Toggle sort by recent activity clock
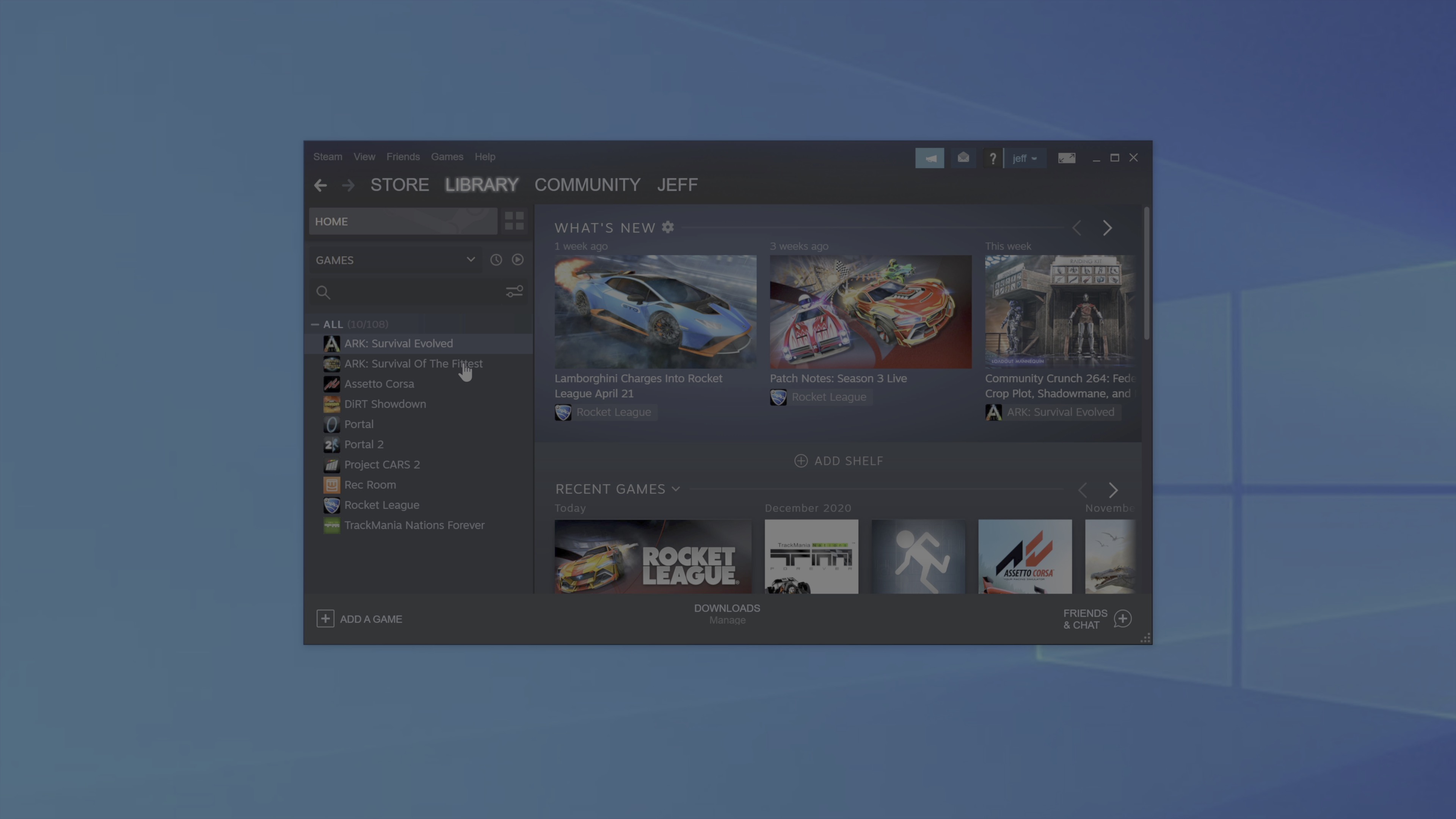This screenshot has width=1456, height=819. (496, 260)
